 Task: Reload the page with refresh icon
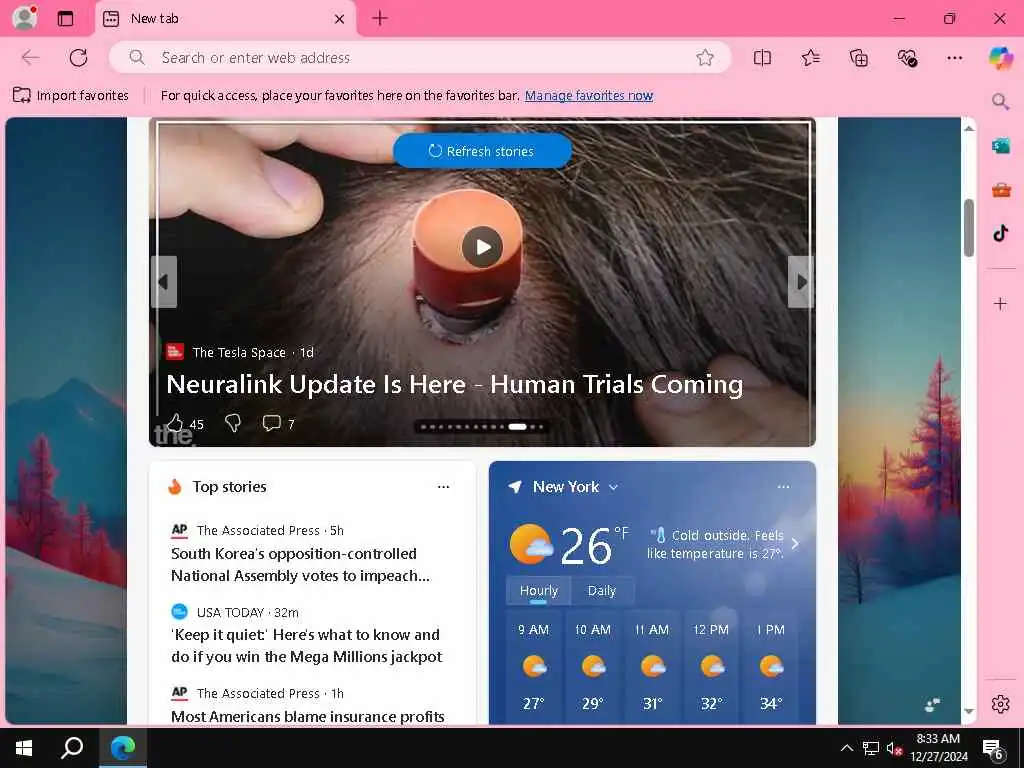click(x=78, y=57)
